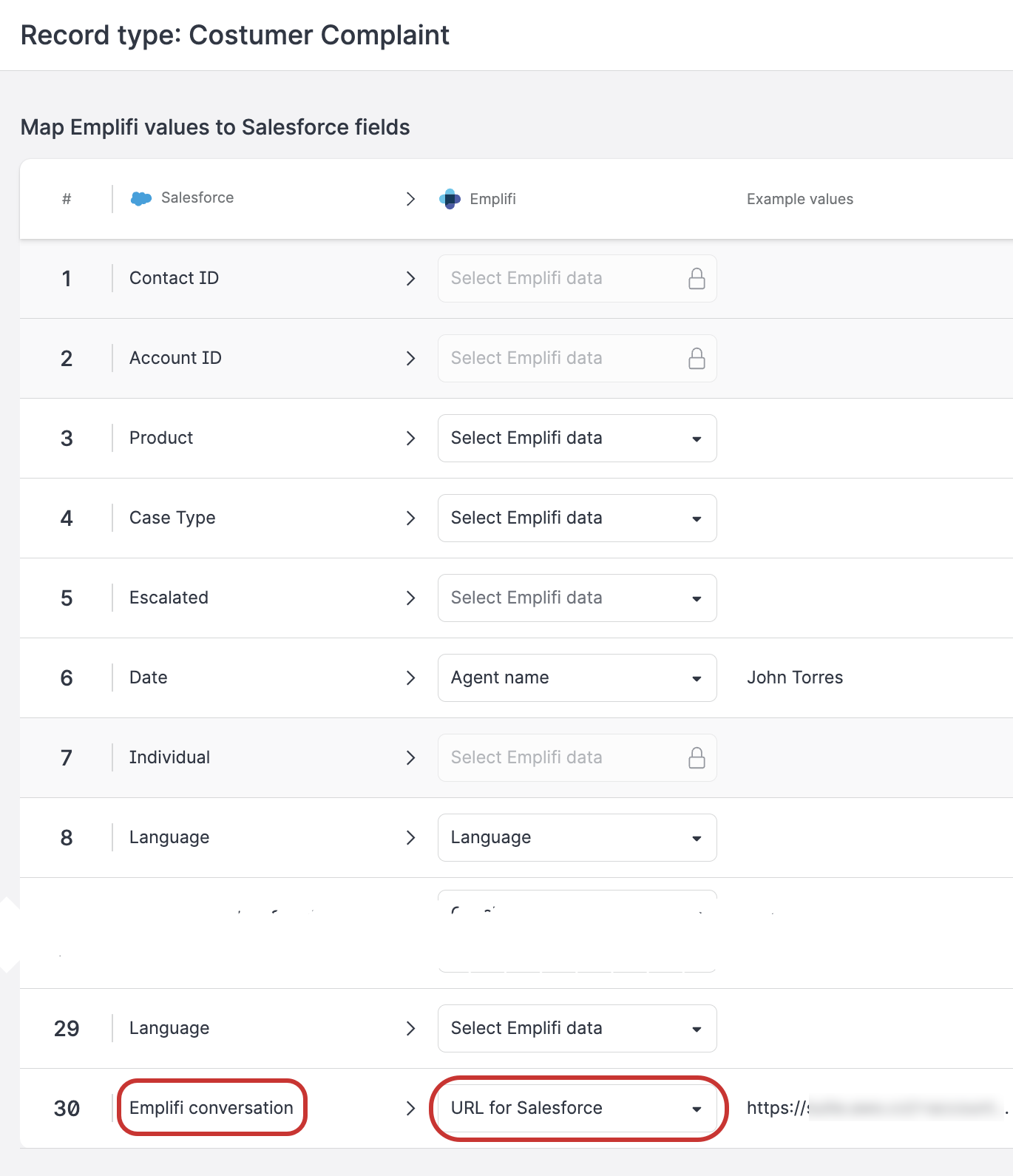Open the Emplifi data dropdown for Case Type
The height and width of the screenshot is (1176, 1013).
[x=577, y=518]
